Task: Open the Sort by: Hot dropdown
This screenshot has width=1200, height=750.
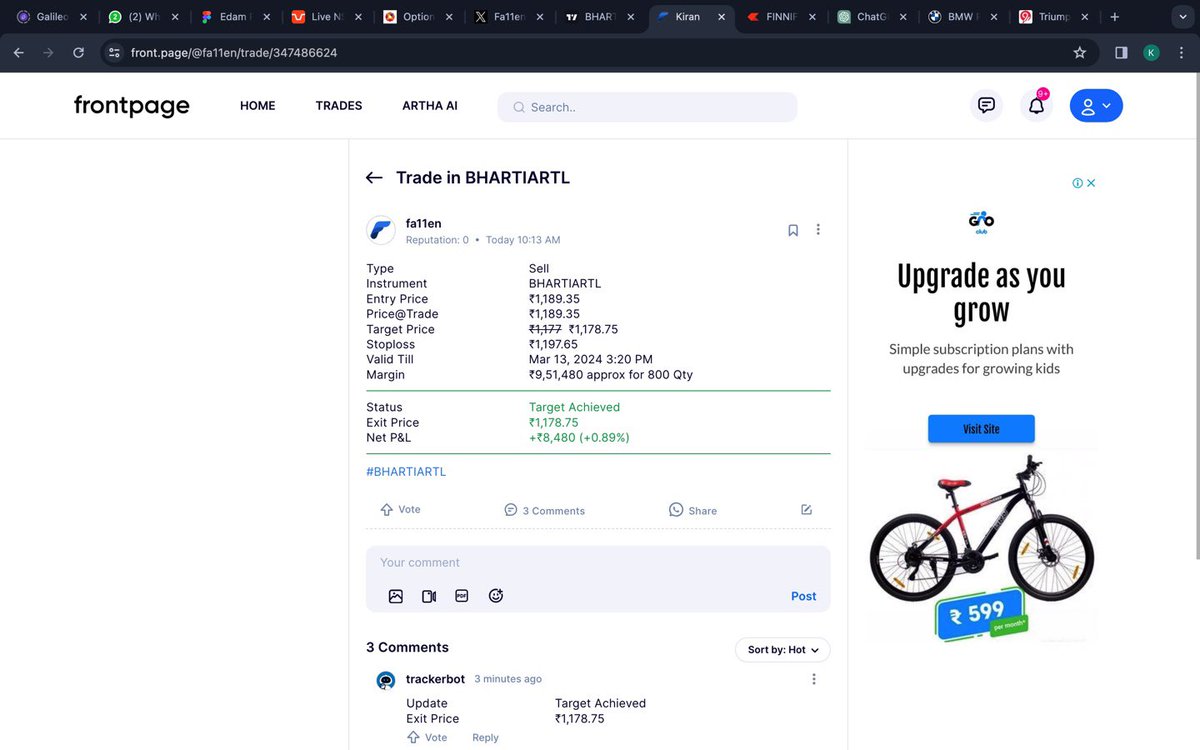Action: [x=783, y=650]
